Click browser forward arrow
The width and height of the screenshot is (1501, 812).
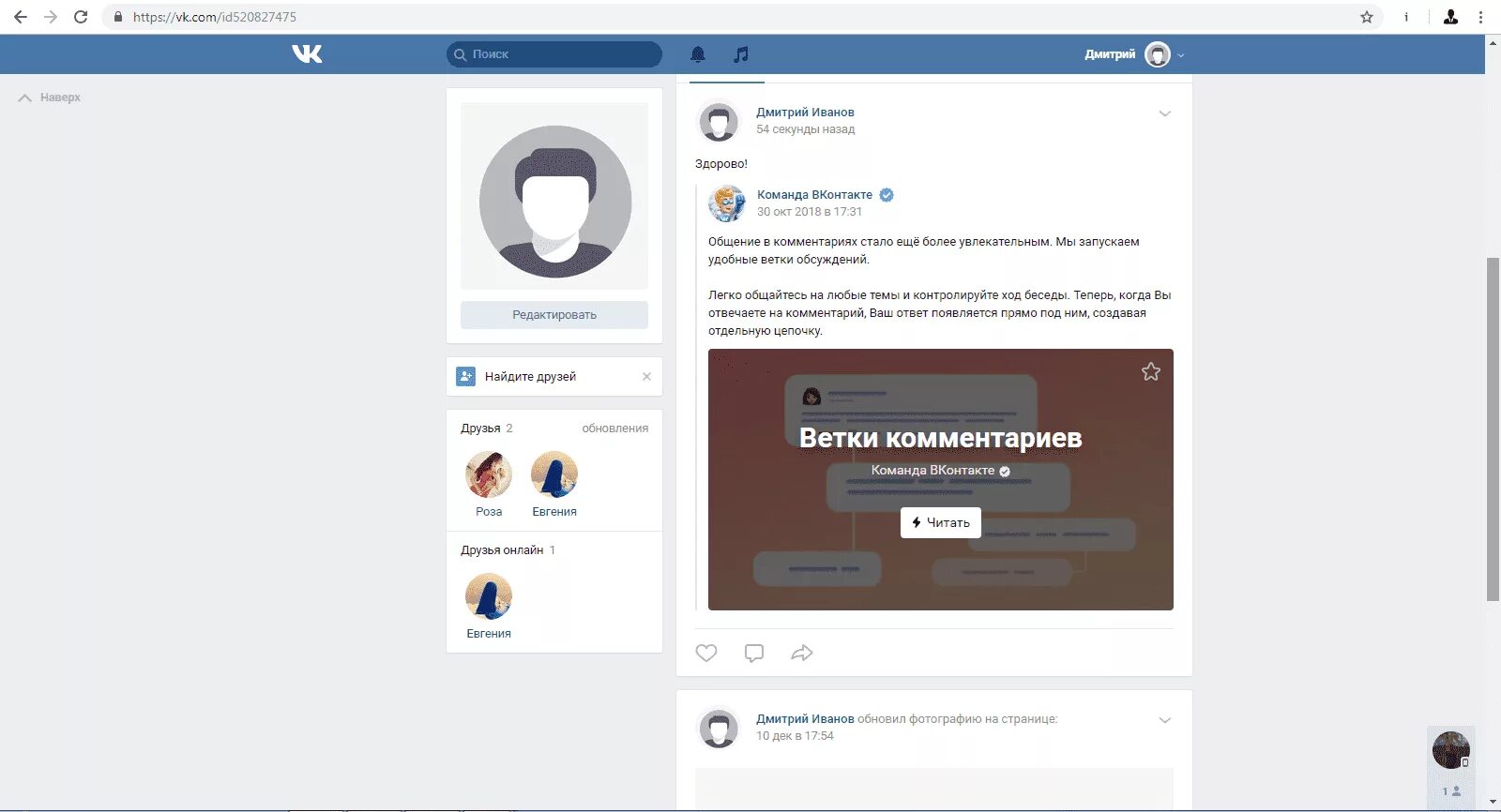[x=51, y=17]
